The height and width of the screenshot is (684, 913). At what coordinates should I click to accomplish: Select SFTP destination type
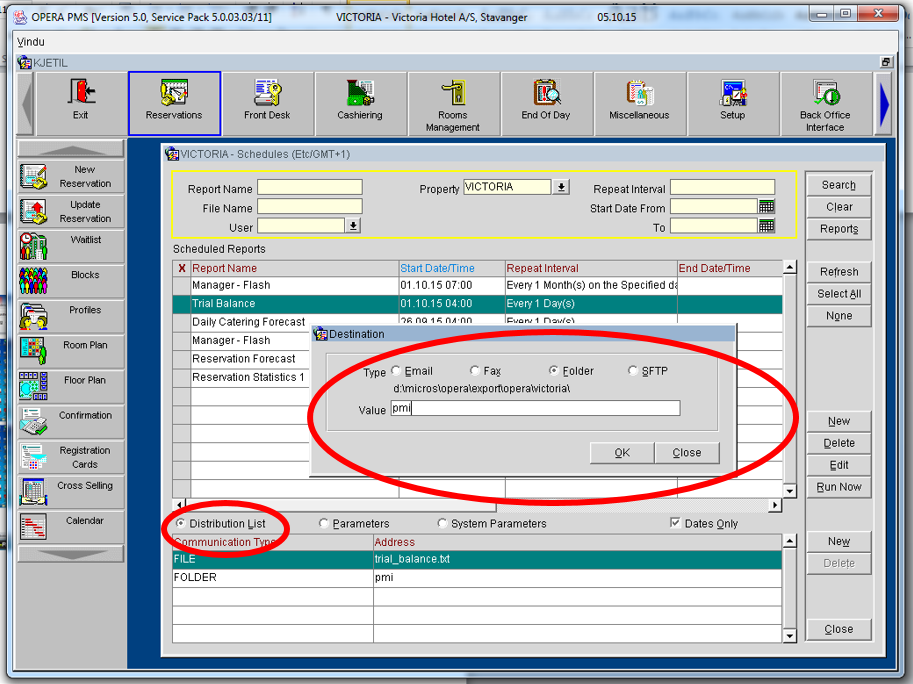633,371
